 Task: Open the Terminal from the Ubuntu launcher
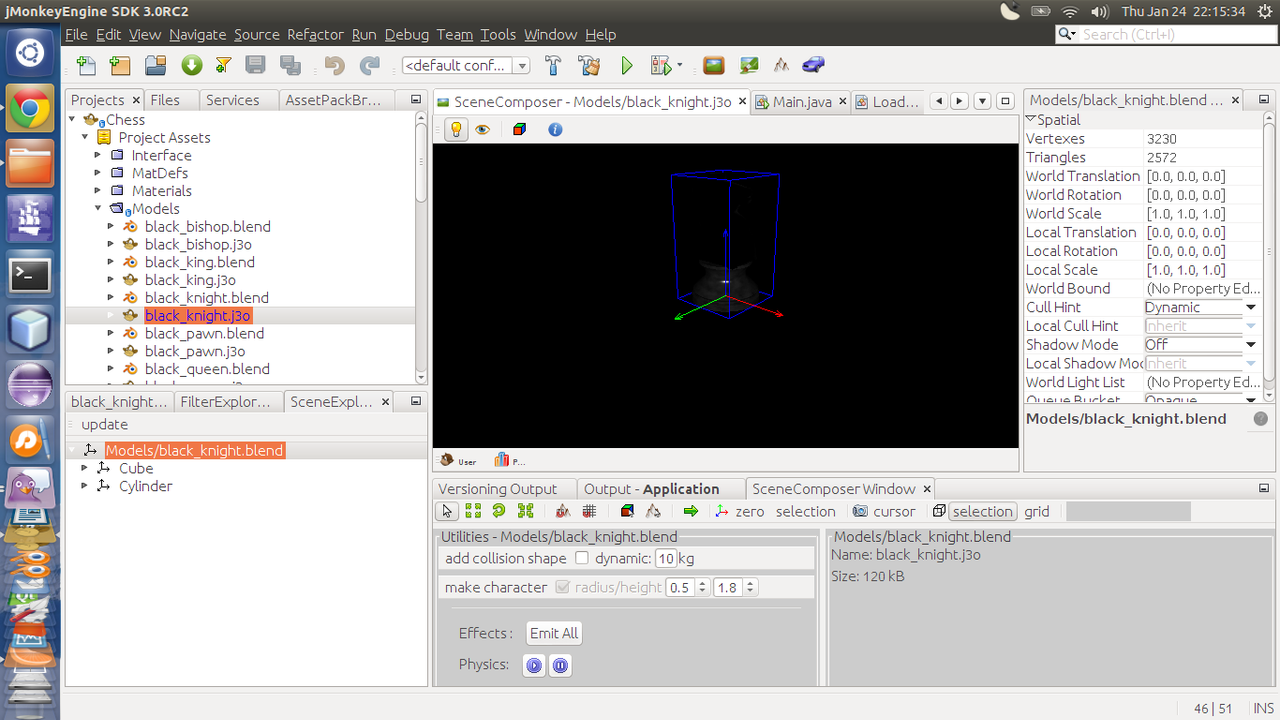click(30, 275)
